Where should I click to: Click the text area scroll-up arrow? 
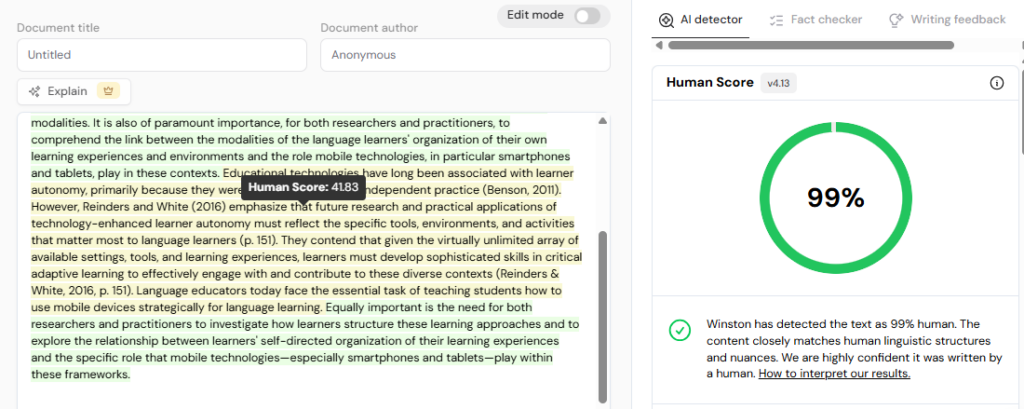(602, 121)
